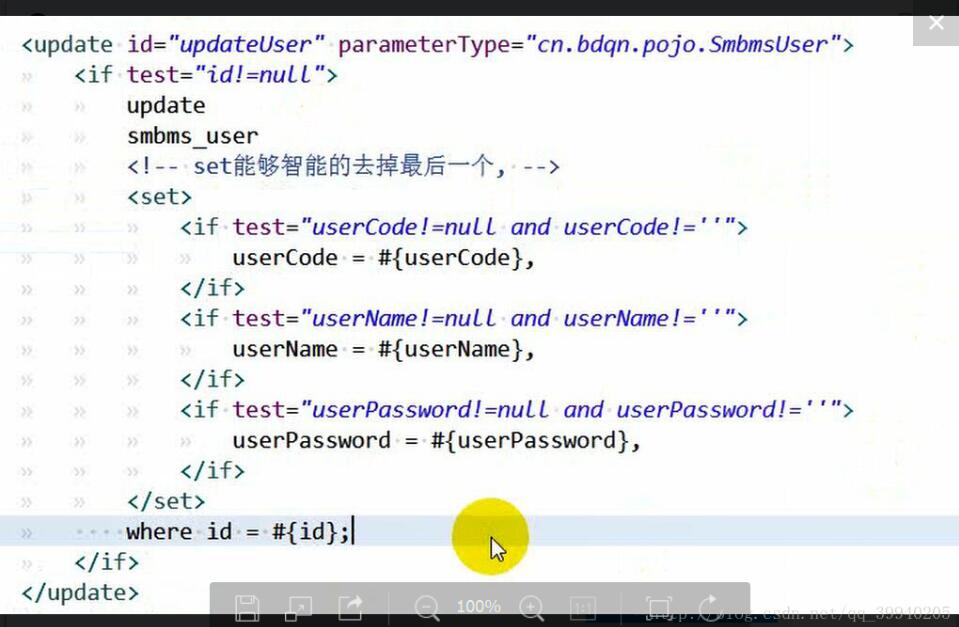
Task: Close the image viewer overlay
Action: click(x=936, y=22)
